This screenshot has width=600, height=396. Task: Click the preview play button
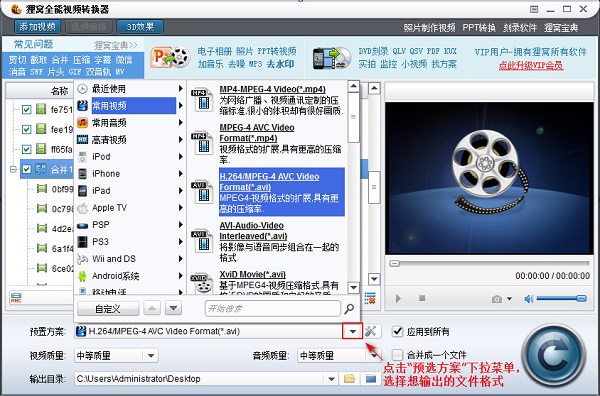tap(398, 298)
